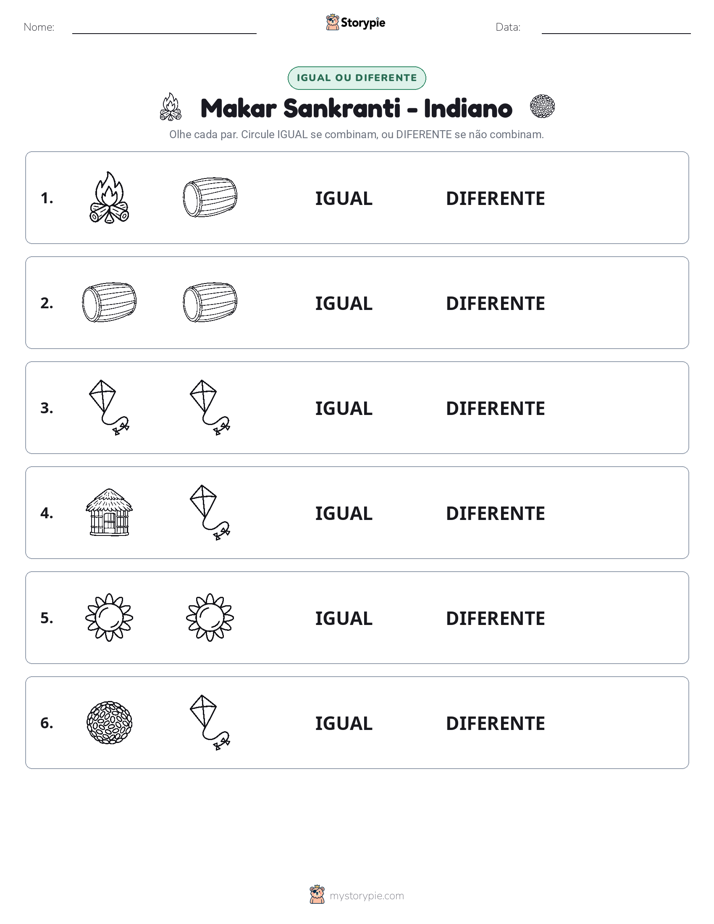Choose DIFERENTE for row 4
Screen dimensions: 714x924
click(495, 513)
